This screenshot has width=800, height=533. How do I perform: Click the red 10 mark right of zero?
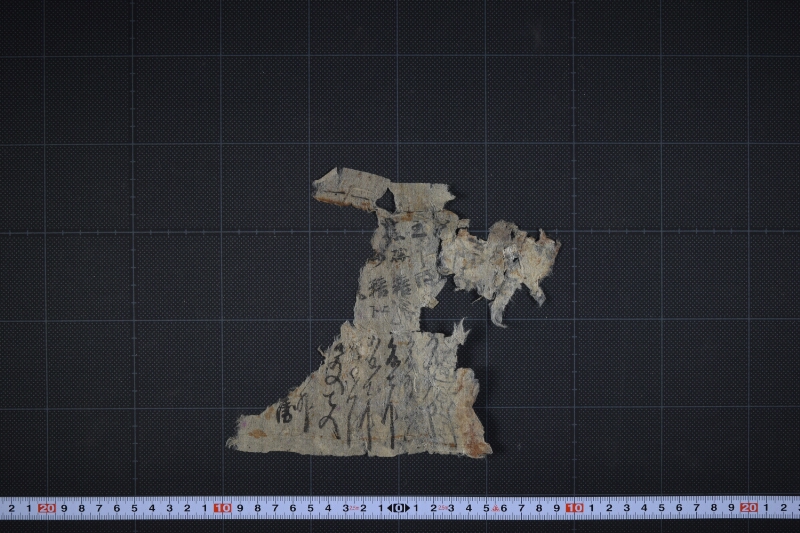(x=574, y=508)
